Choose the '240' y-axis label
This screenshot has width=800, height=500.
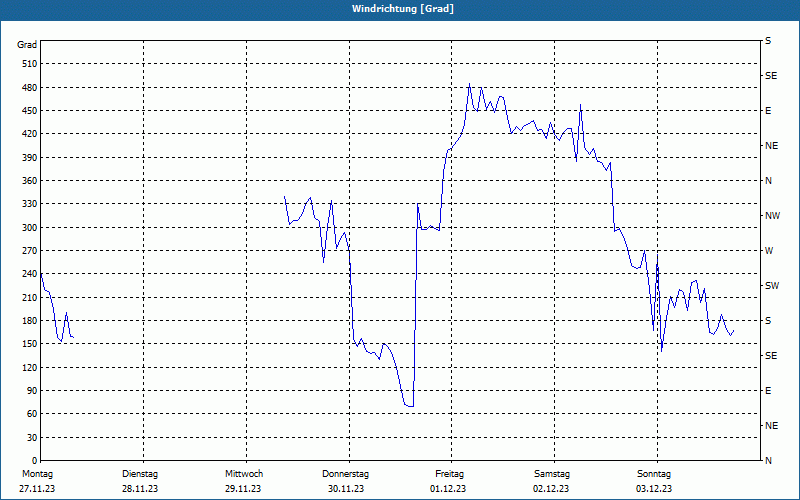point(30,274)
